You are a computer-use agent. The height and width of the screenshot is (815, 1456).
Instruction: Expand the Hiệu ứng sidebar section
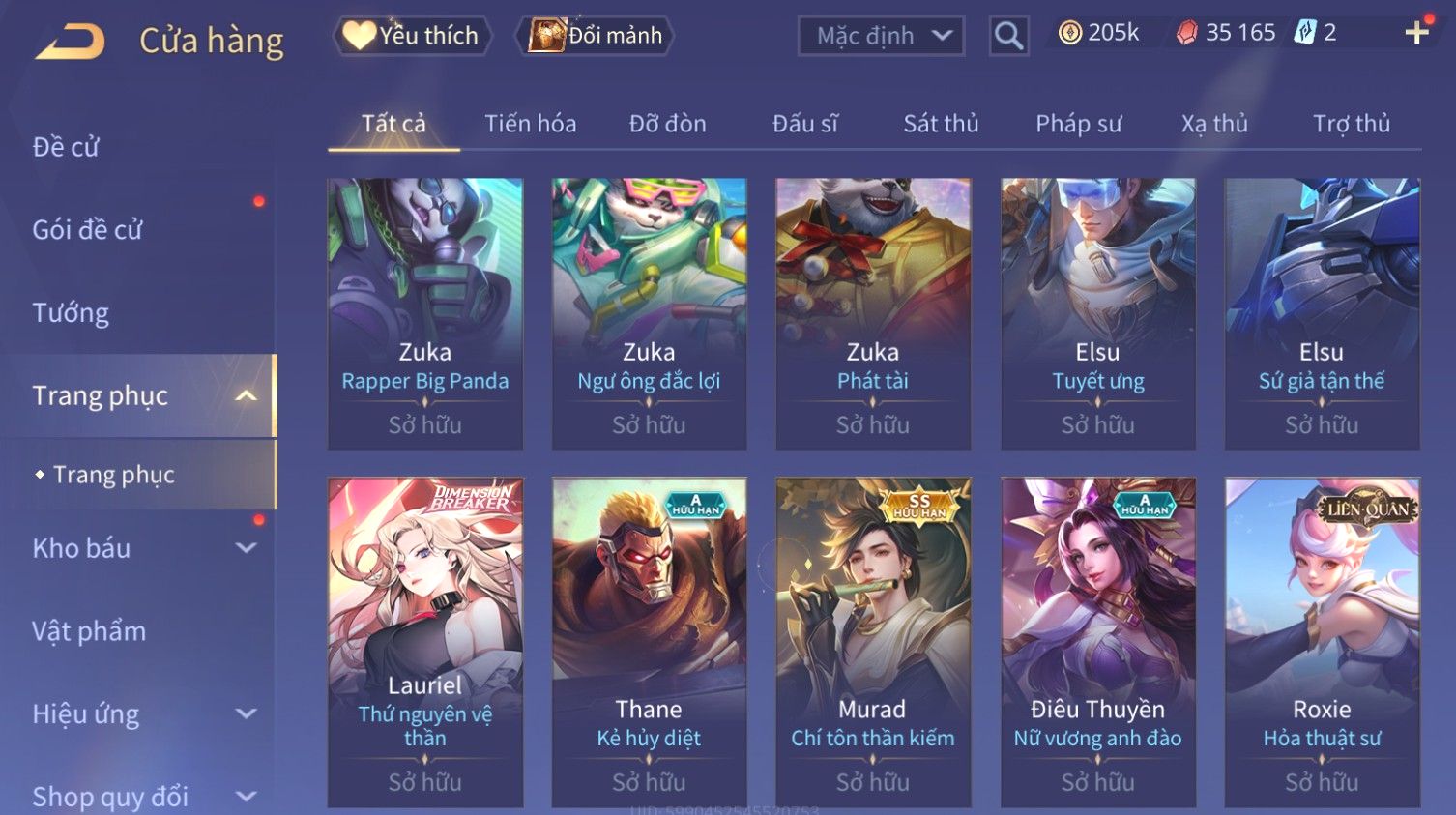pos(247,713)
